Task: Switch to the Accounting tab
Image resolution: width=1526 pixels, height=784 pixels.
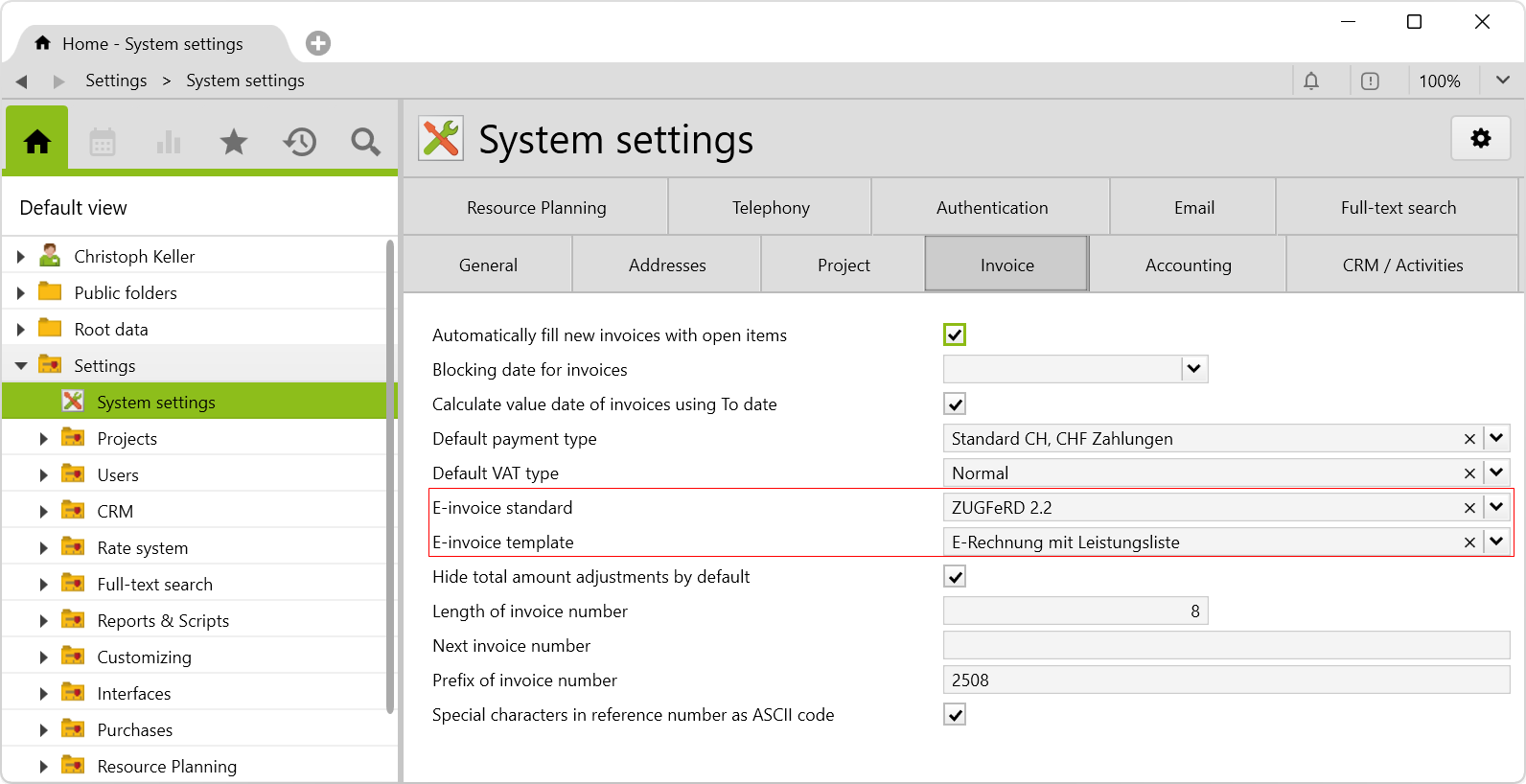Action: [x=1188, y=265]
